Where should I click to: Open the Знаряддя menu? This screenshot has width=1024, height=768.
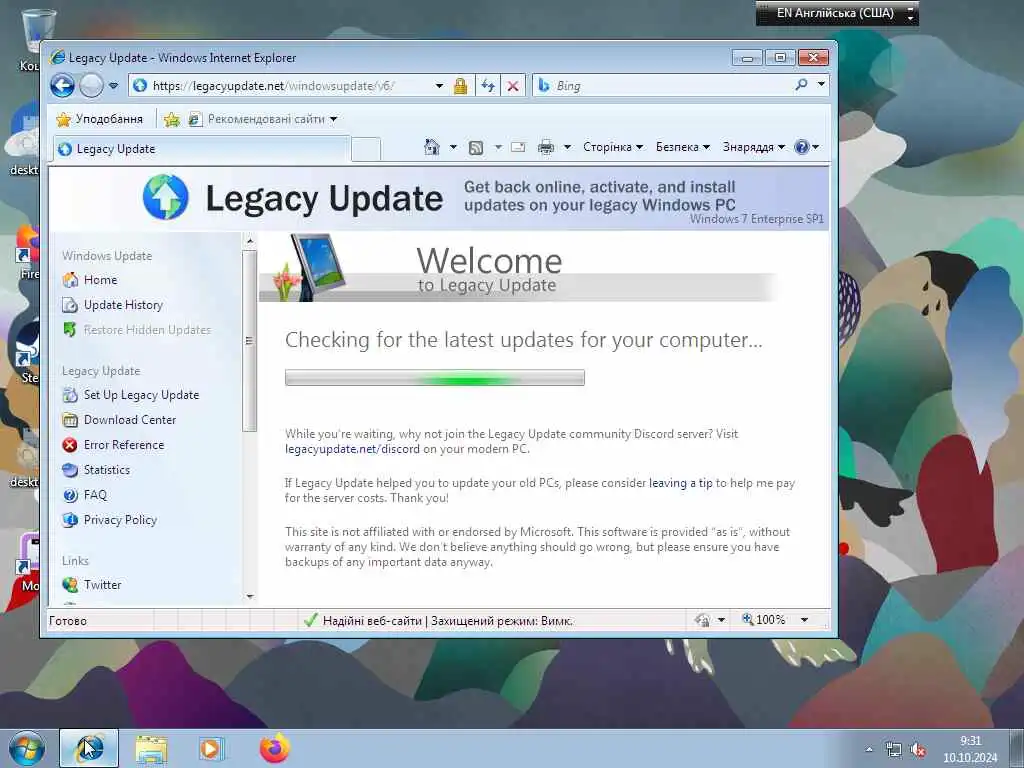[x=754, y=147]
